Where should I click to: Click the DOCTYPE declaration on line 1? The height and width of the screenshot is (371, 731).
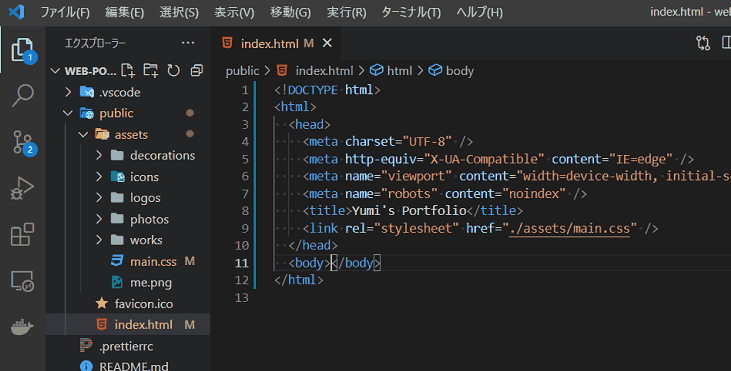point(327,89)
